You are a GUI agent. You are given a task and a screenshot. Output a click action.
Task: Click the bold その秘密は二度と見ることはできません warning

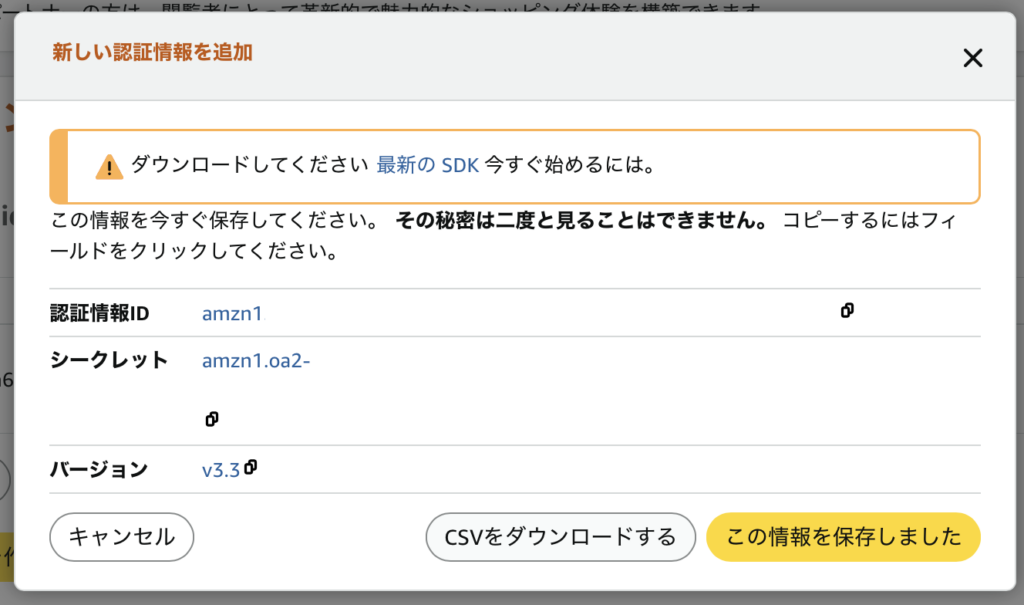[x=582, y=220]
